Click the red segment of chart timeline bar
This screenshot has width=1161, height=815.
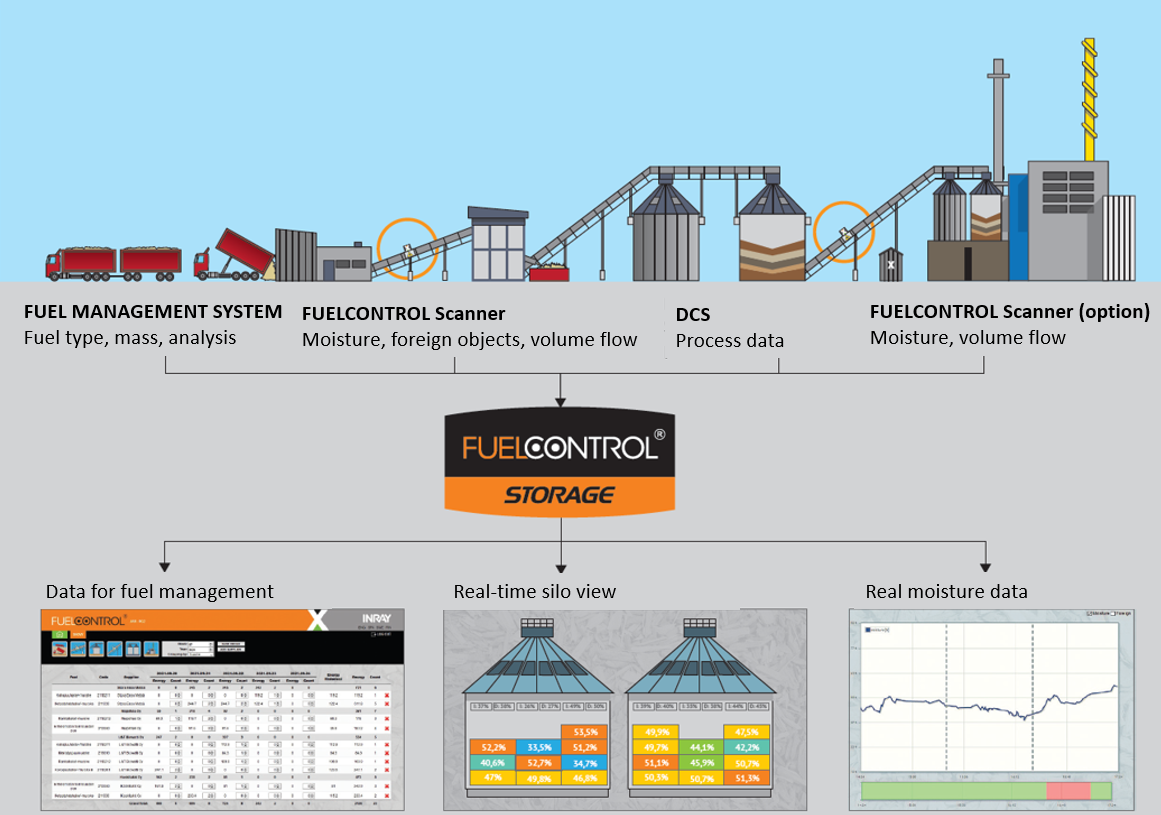pos(1068,791)
